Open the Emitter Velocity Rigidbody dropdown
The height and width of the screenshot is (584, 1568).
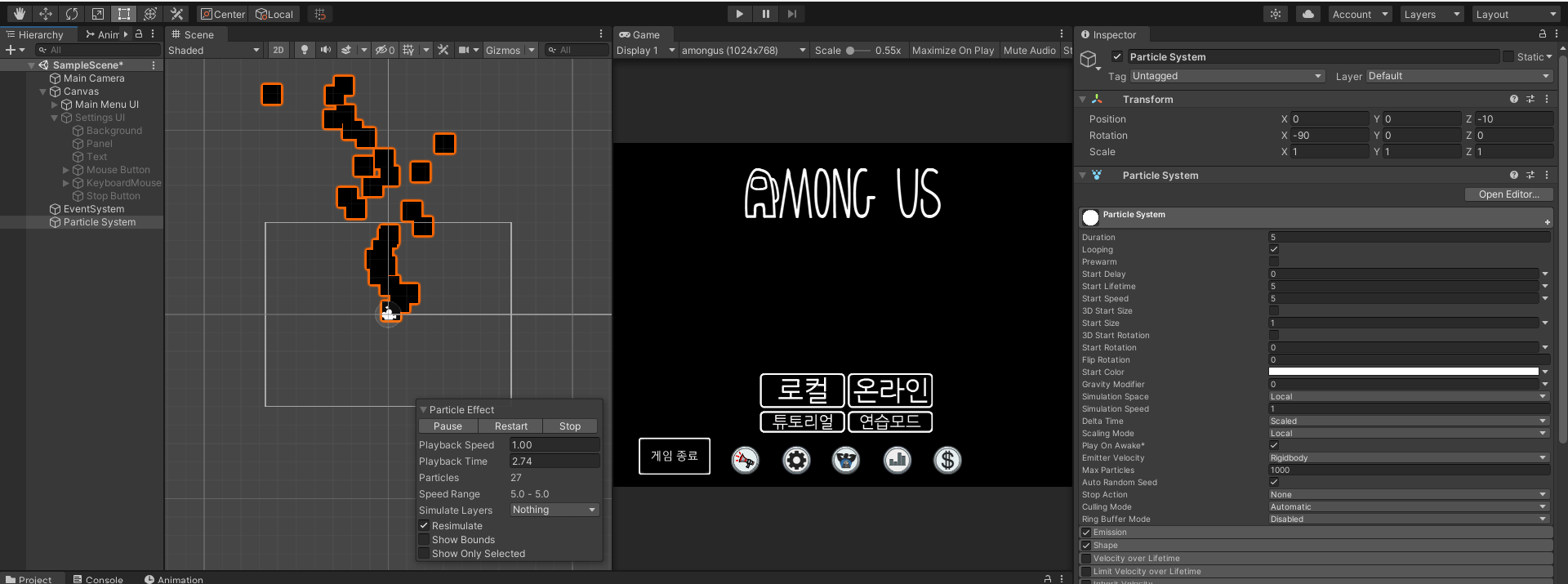1409,457
